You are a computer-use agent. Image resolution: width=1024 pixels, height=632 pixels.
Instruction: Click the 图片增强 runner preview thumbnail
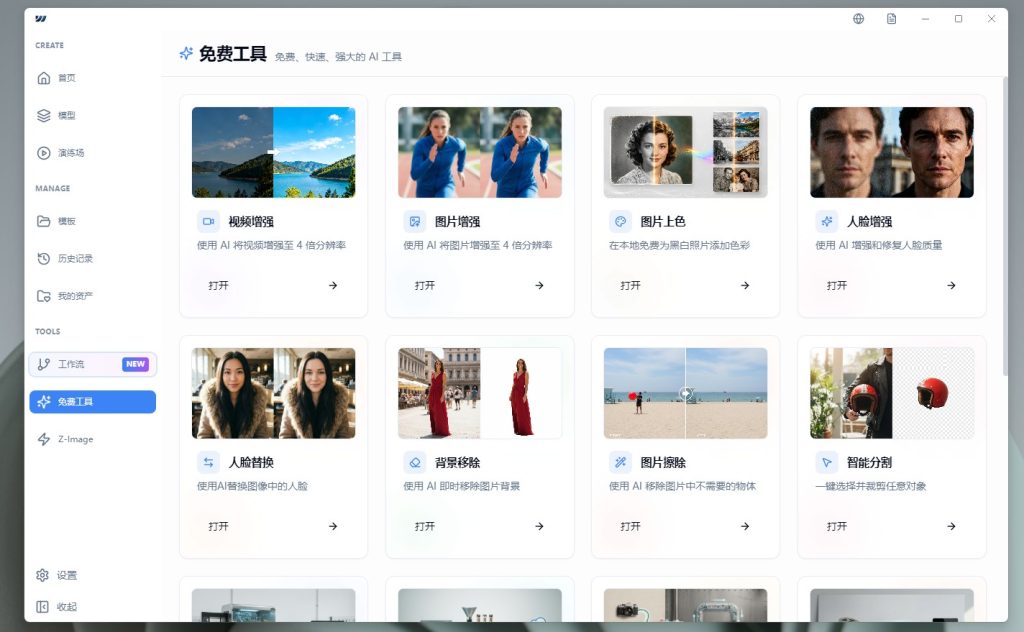point(480,152)
